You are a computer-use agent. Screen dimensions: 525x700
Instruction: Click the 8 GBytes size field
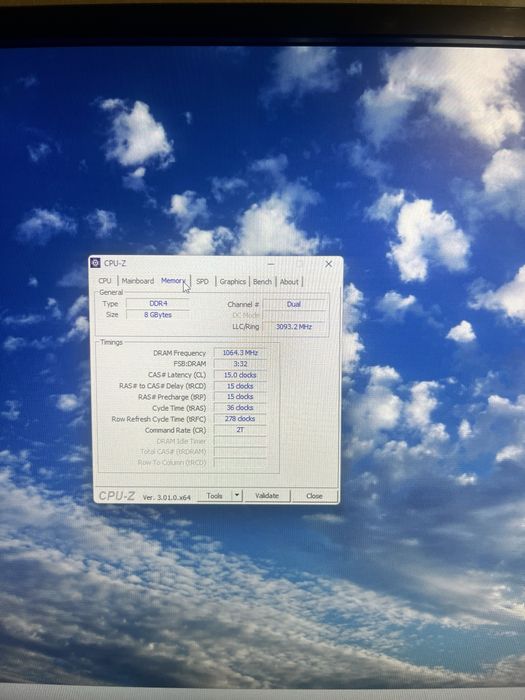158,315
